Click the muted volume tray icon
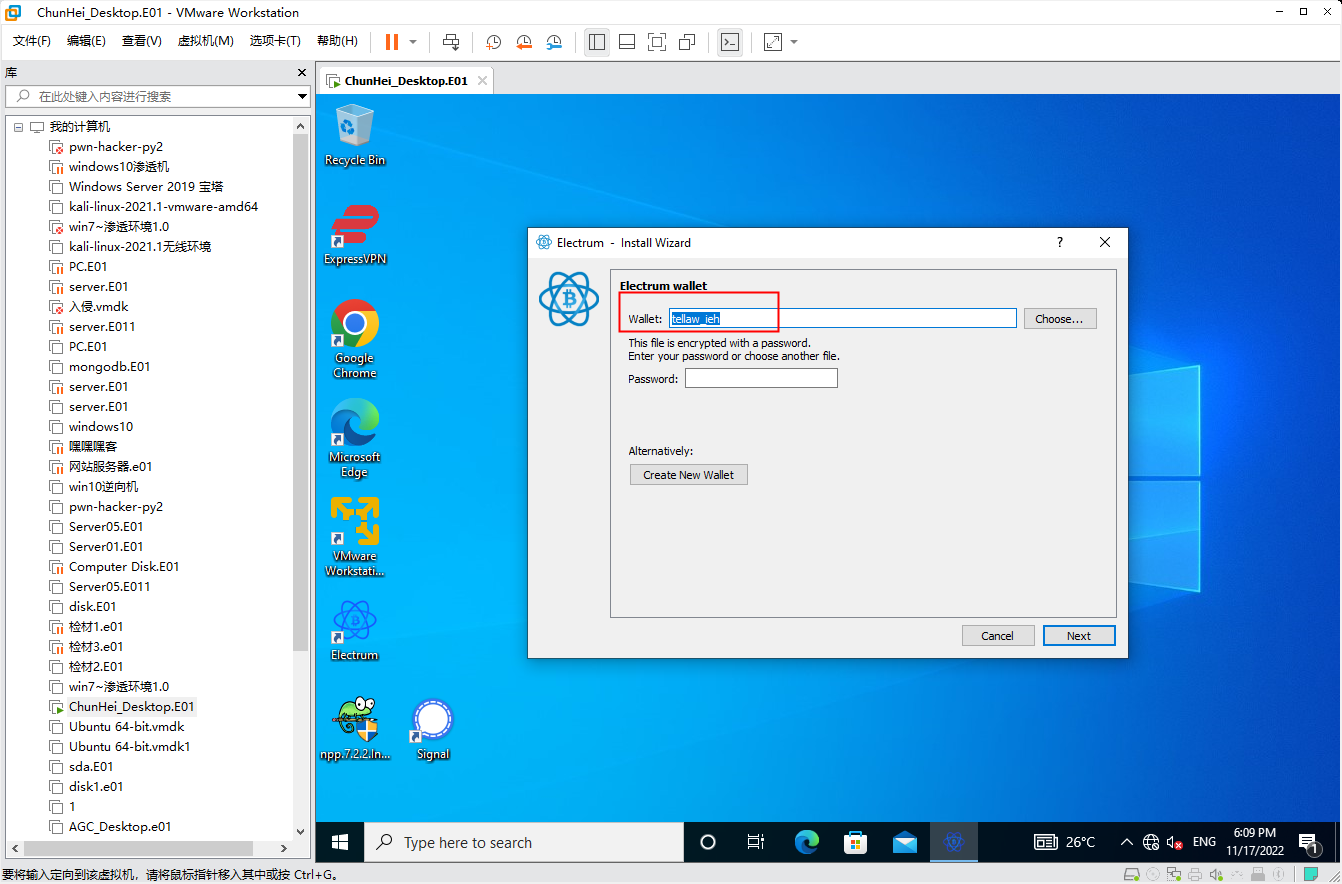Screen dimensions: 1342x884 [x=1176, y=842]
